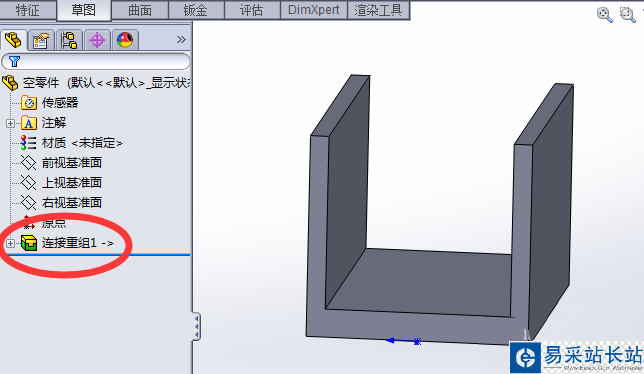Click the part icon beside 空零件

[x=10, y=83]
